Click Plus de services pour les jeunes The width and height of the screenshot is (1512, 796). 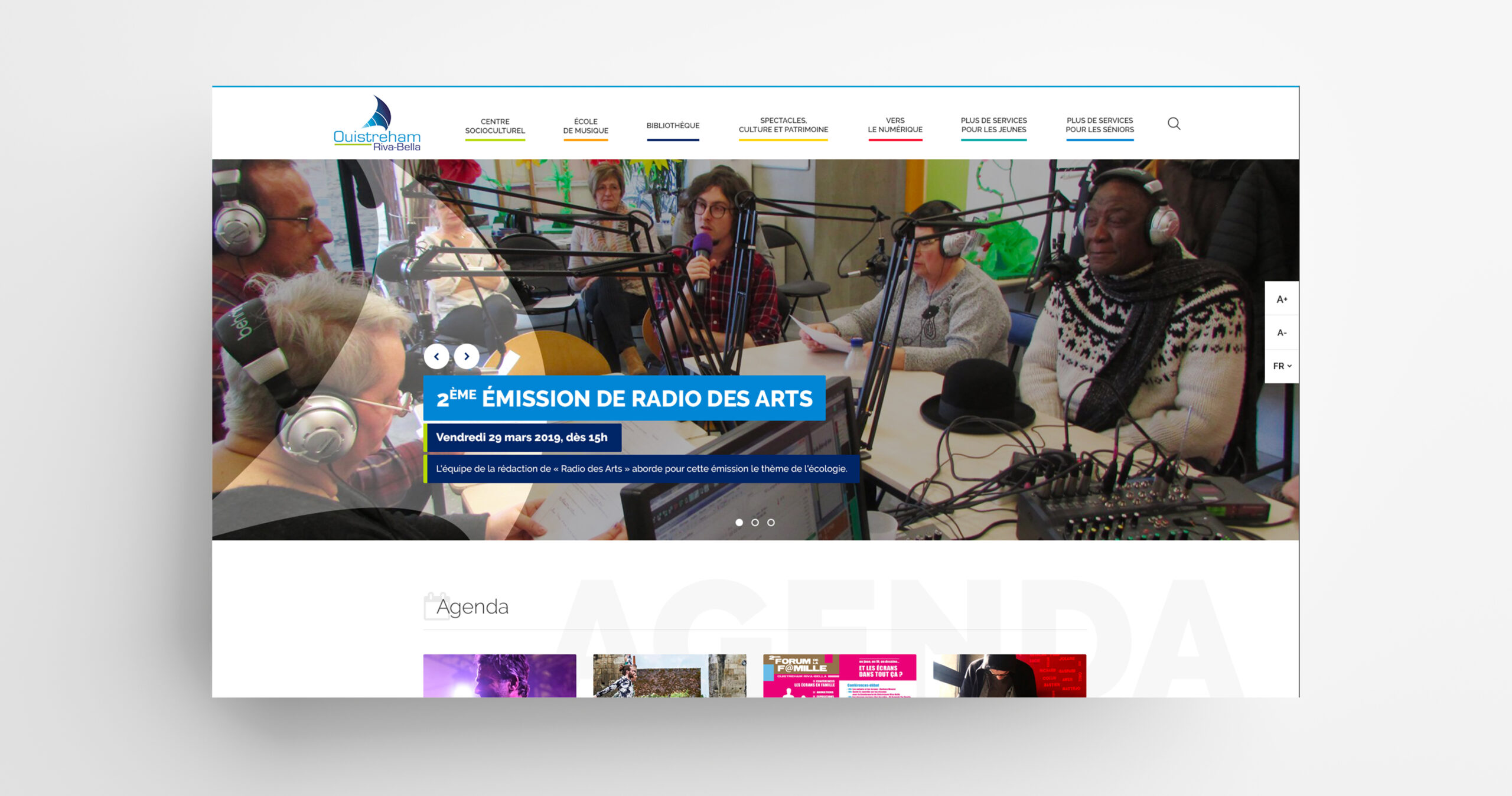click(993, 125)
